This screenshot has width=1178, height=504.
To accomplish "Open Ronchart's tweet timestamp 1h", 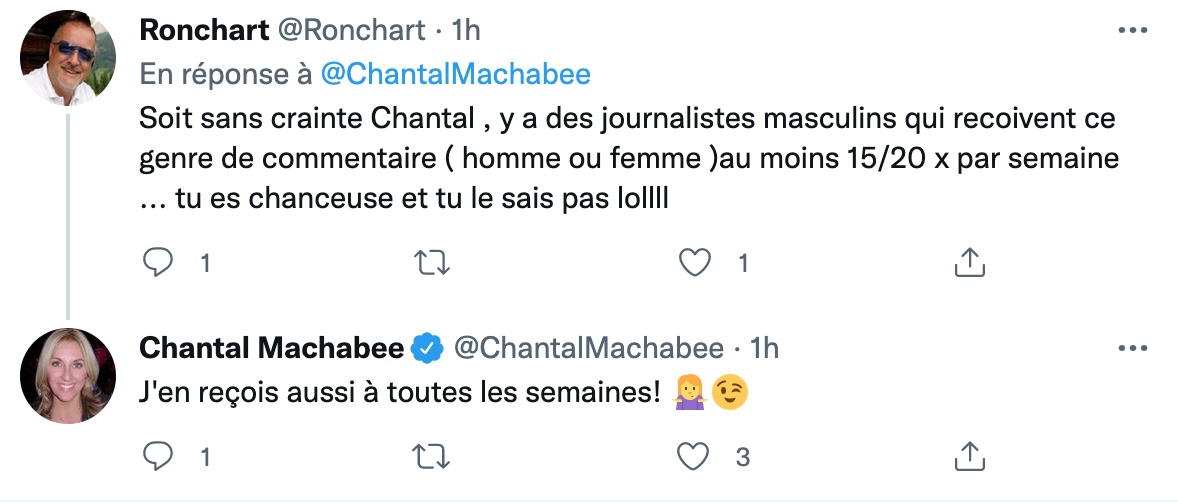I will 466,31.
